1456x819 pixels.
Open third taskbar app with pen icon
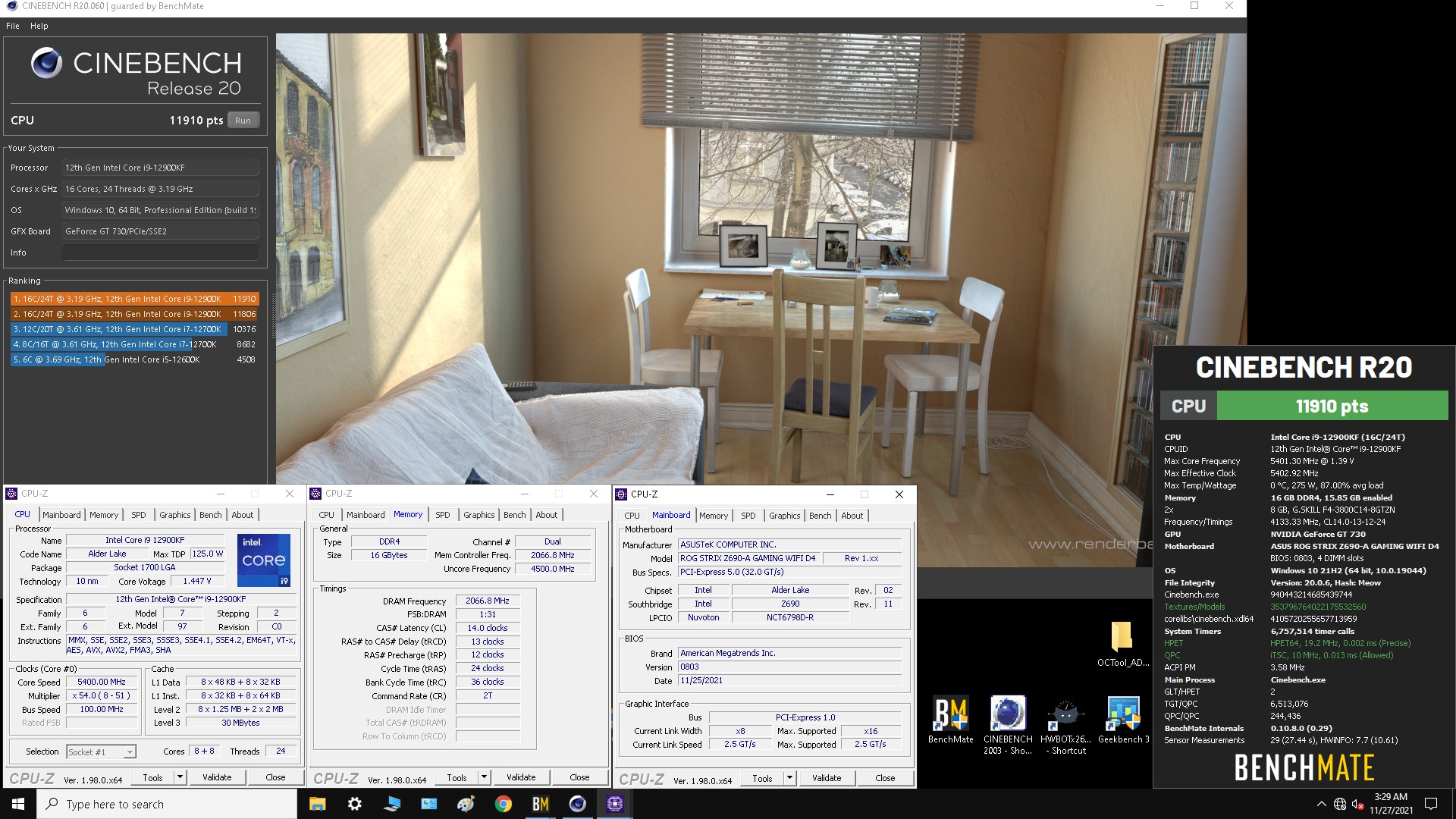[x=392, y=804]
